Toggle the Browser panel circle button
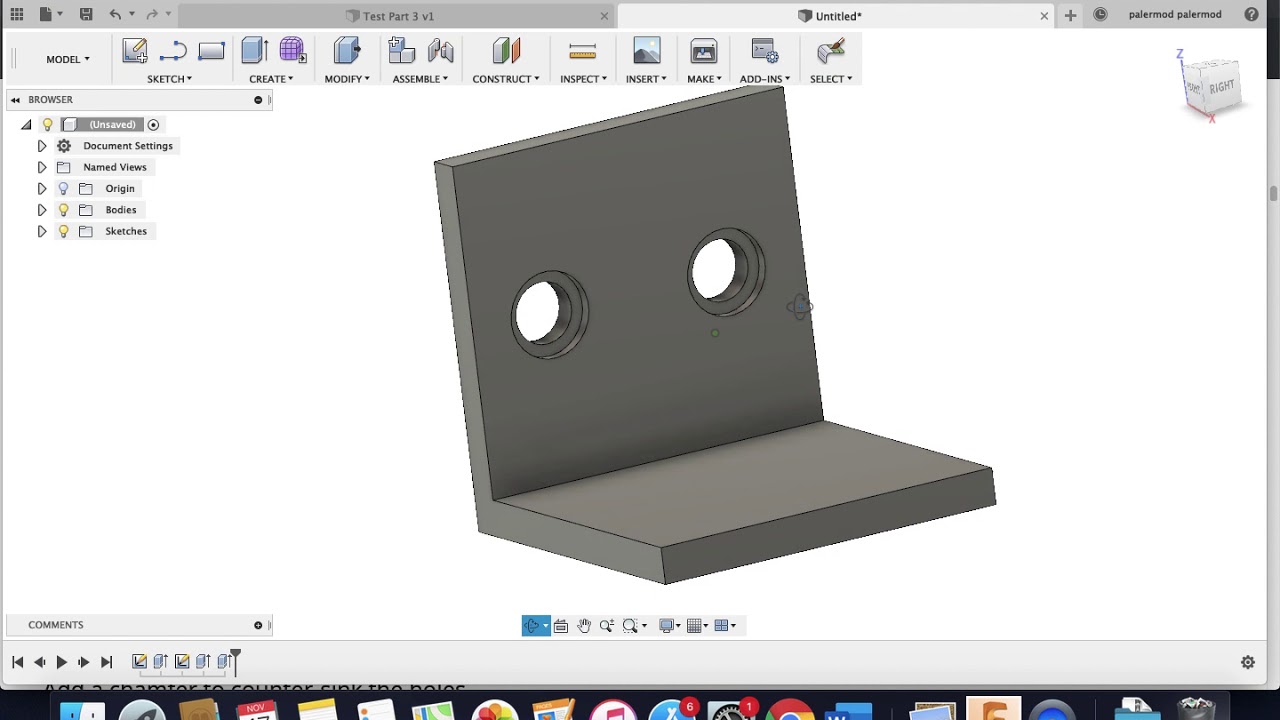 258,100
